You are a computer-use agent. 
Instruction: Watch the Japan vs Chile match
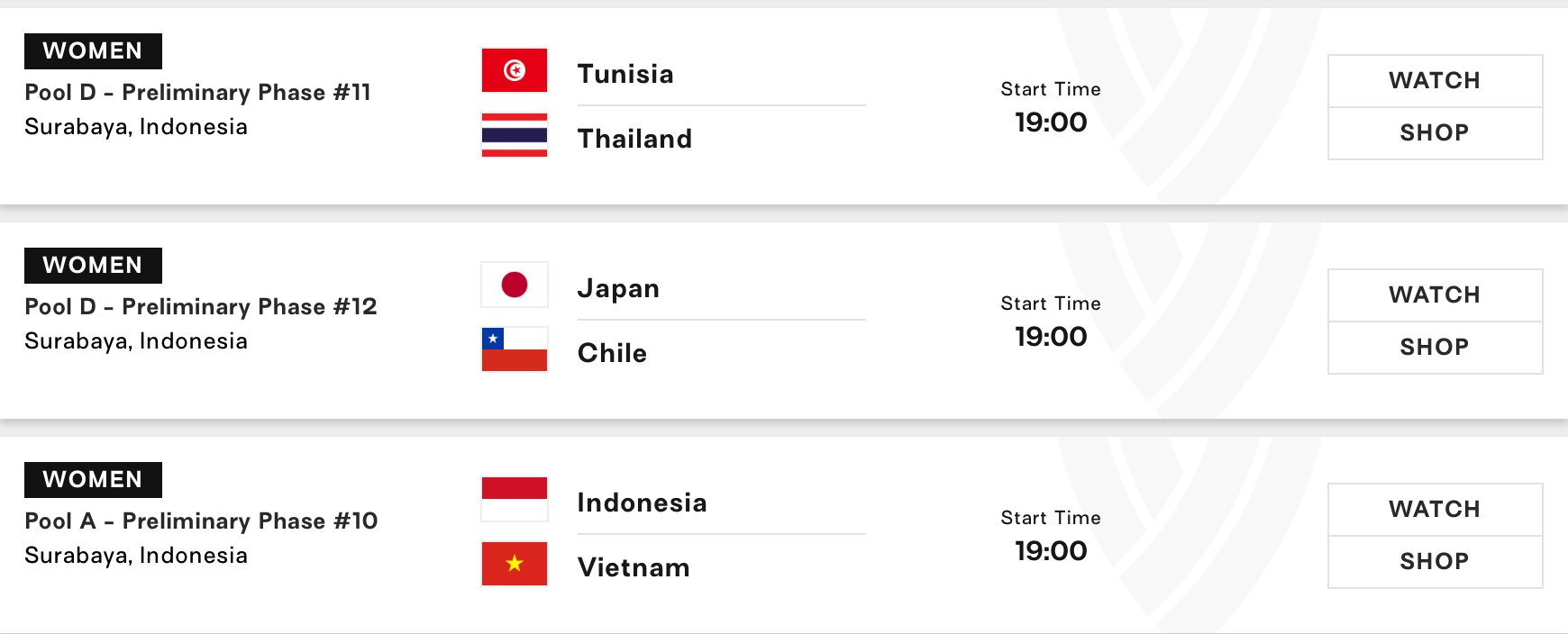tap(1435, 295)
